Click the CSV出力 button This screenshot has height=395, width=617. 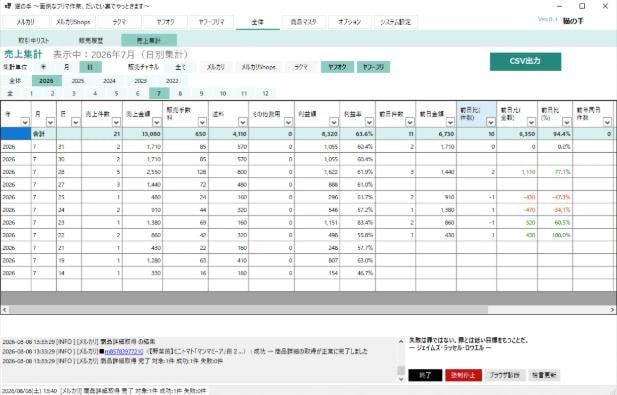[x=525, y=61]
